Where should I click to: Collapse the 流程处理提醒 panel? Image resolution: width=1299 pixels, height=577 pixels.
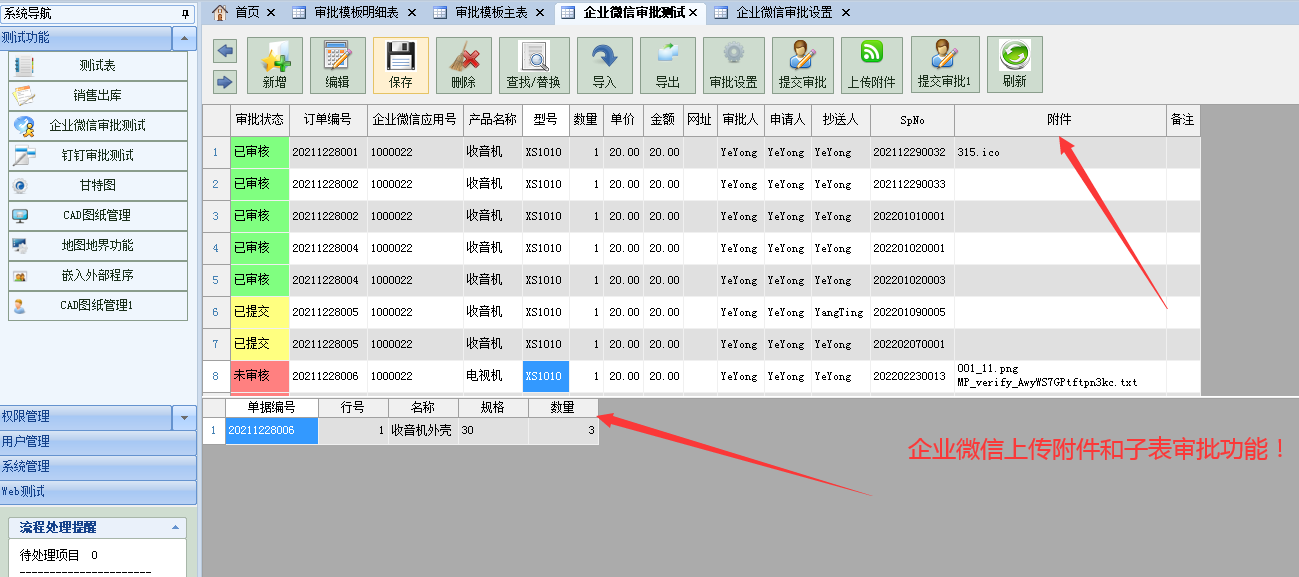[175, 527]
